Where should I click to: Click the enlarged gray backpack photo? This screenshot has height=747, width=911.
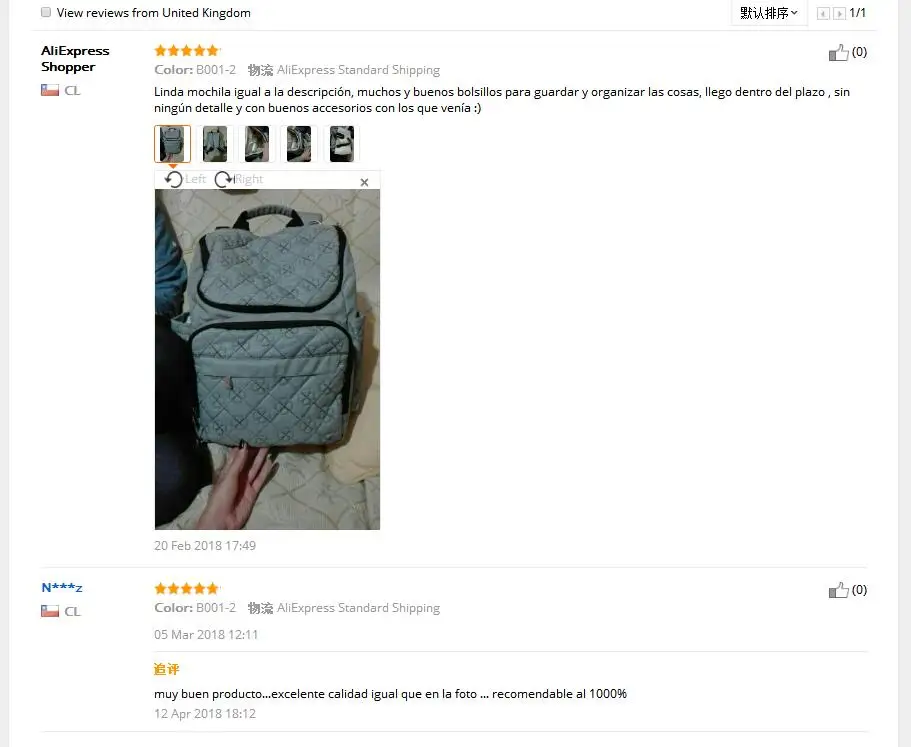click(267, 360)
